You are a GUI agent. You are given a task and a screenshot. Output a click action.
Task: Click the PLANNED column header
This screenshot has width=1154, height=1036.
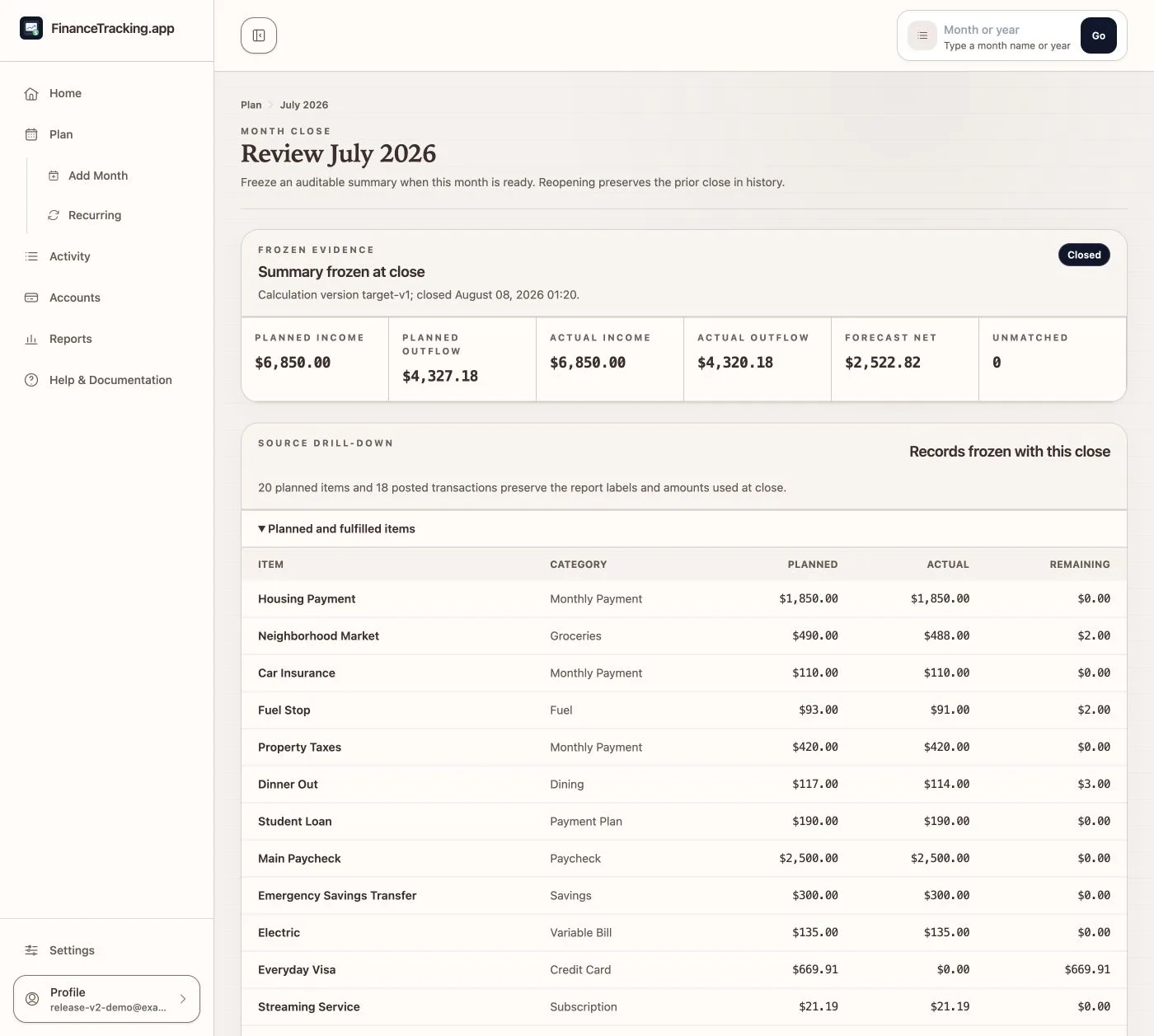point(813,565)
